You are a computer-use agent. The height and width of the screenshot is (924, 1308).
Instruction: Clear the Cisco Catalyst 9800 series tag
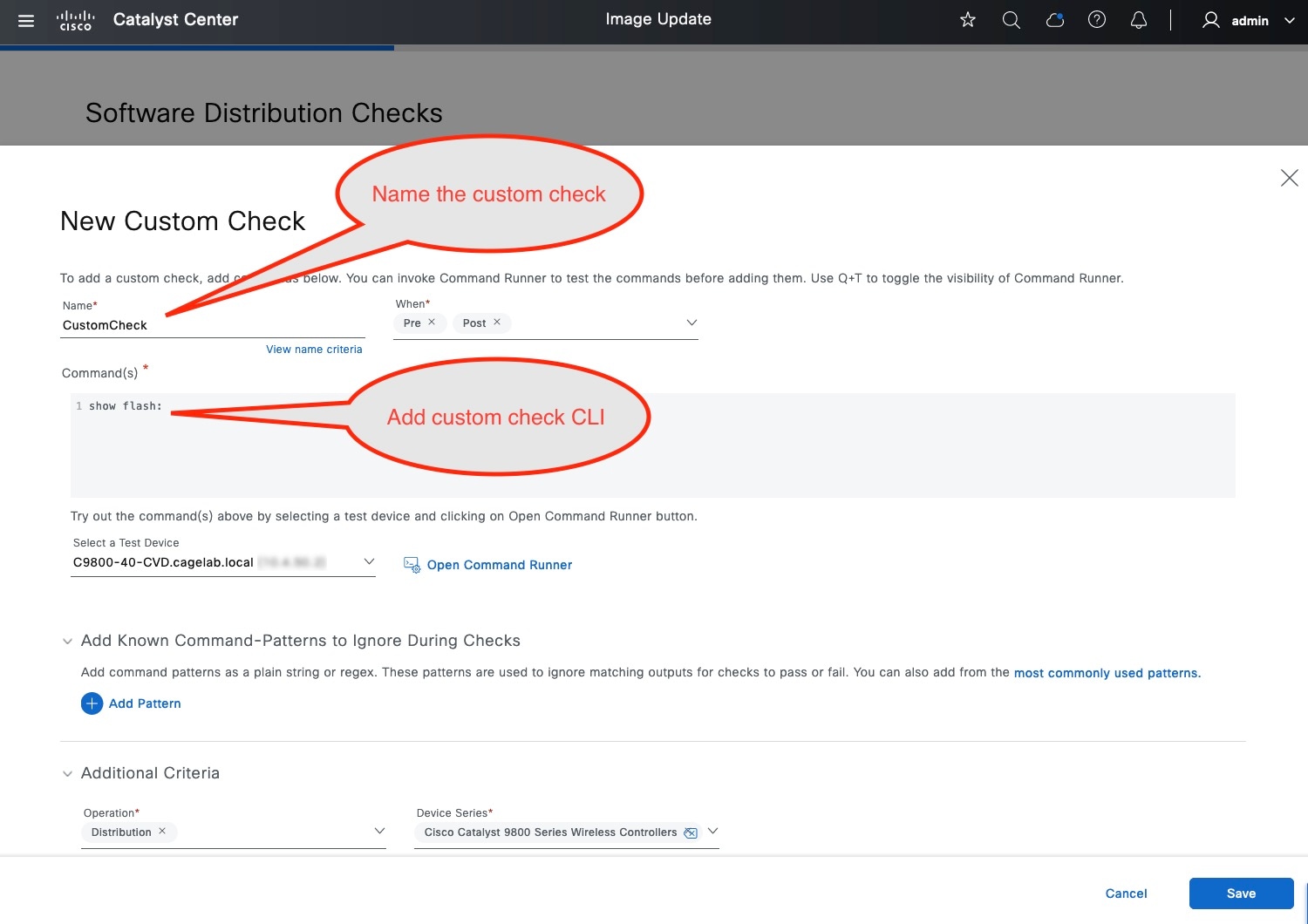click(691, 832)
